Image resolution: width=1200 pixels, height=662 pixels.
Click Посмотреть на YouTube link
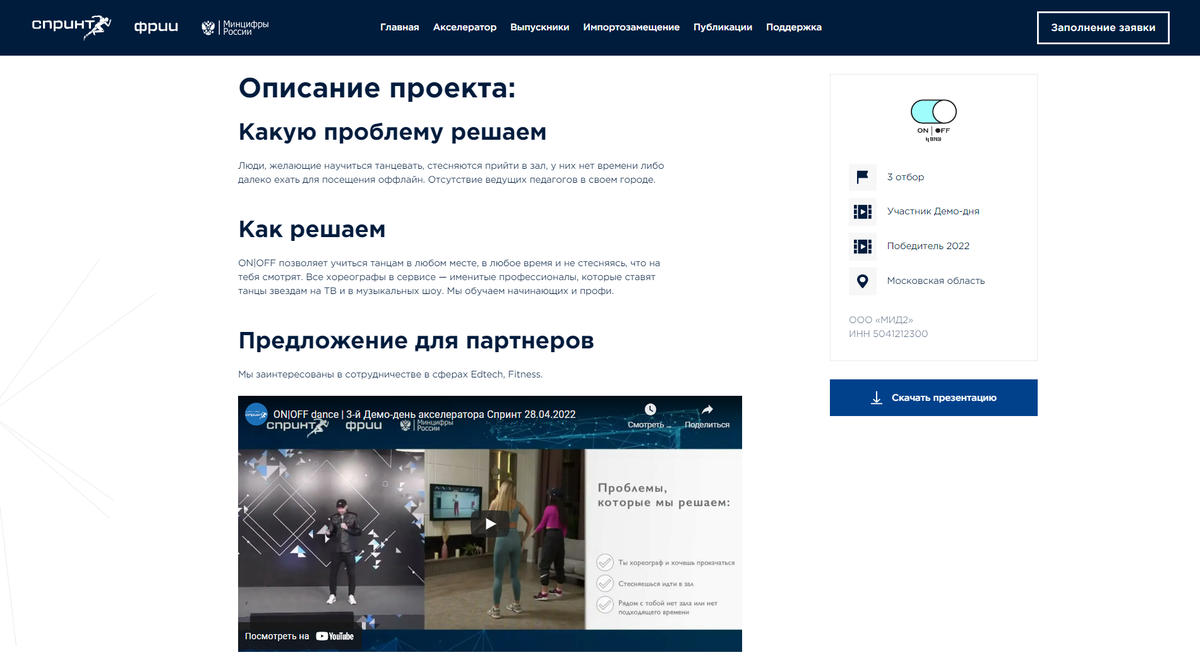299,636
